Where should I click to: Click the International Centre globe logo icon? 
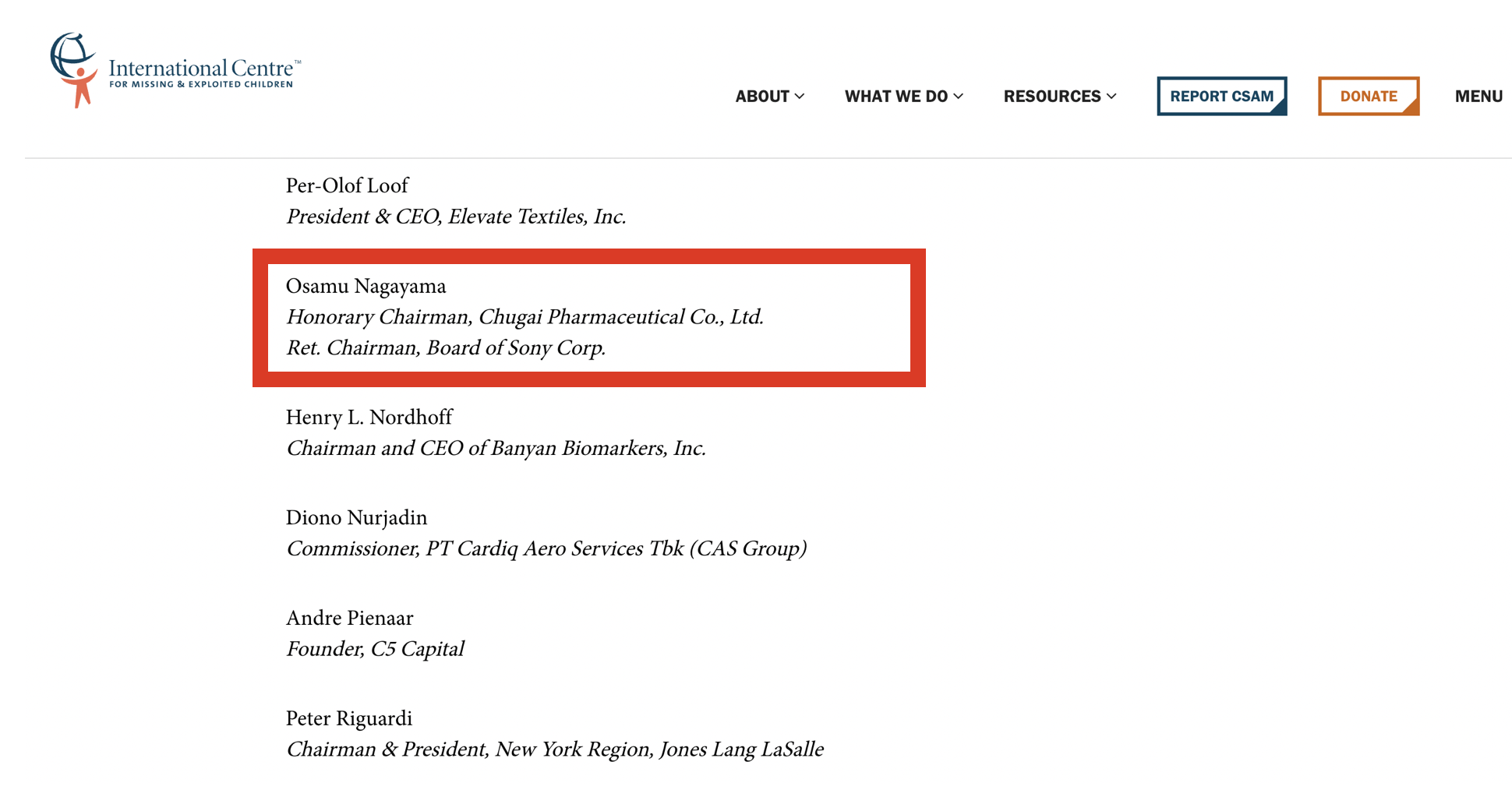pos(74,69)
